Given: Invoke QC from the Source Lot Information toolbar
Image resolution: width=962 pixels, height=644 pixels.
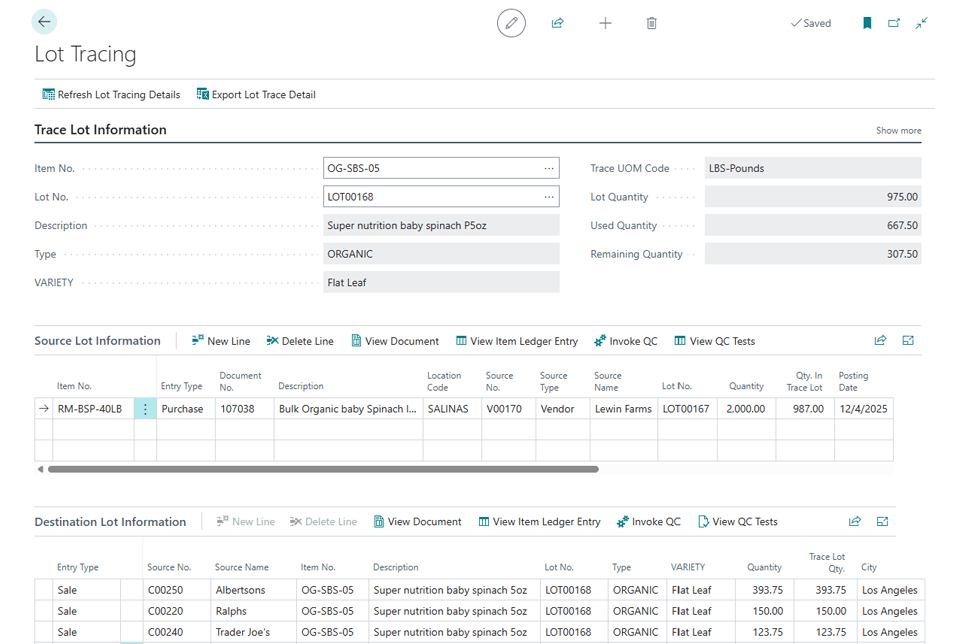Looking at the screenshot, I should point(625,340).
